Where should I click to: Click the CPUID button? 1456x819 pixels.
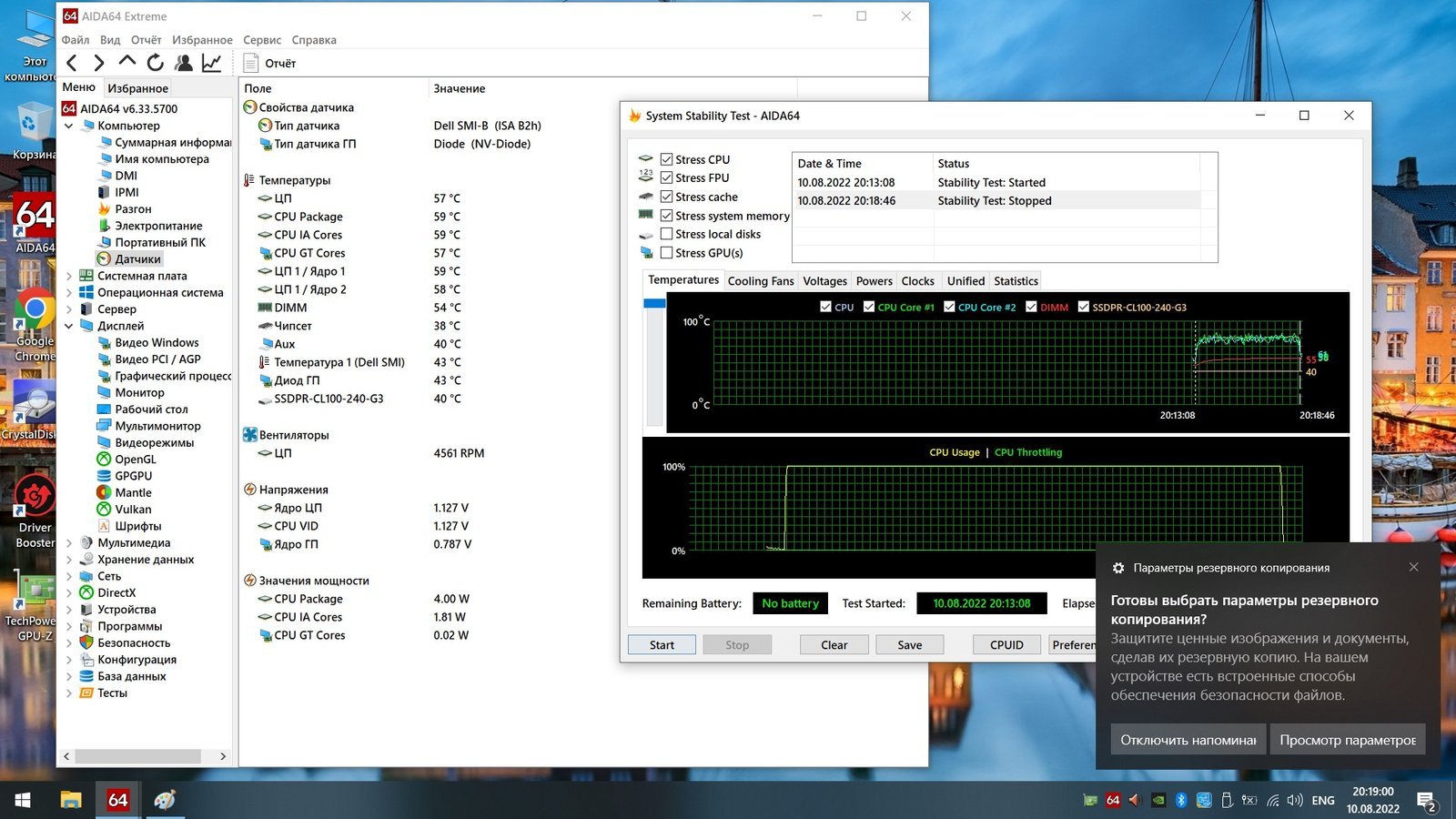pyautogui.click(x=1006, y=645)
